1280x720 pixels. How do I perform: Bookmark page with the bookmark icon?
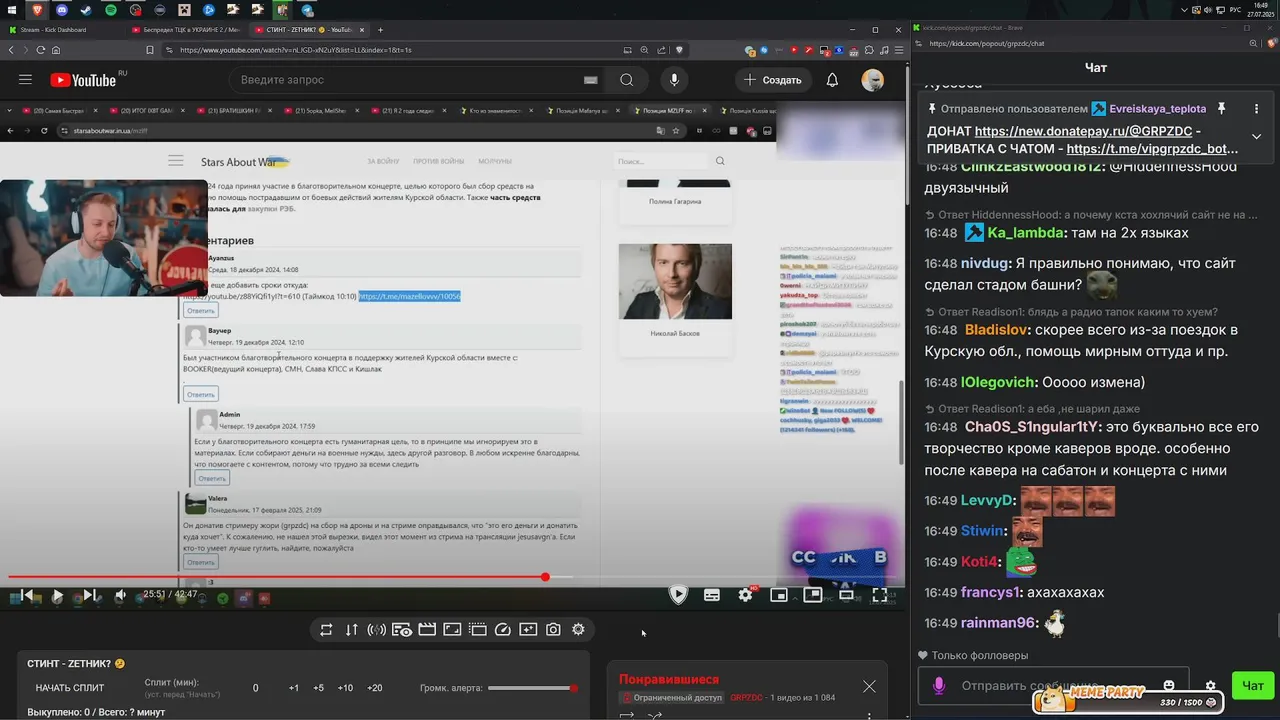pyautogui.click(x=150, y=50)
